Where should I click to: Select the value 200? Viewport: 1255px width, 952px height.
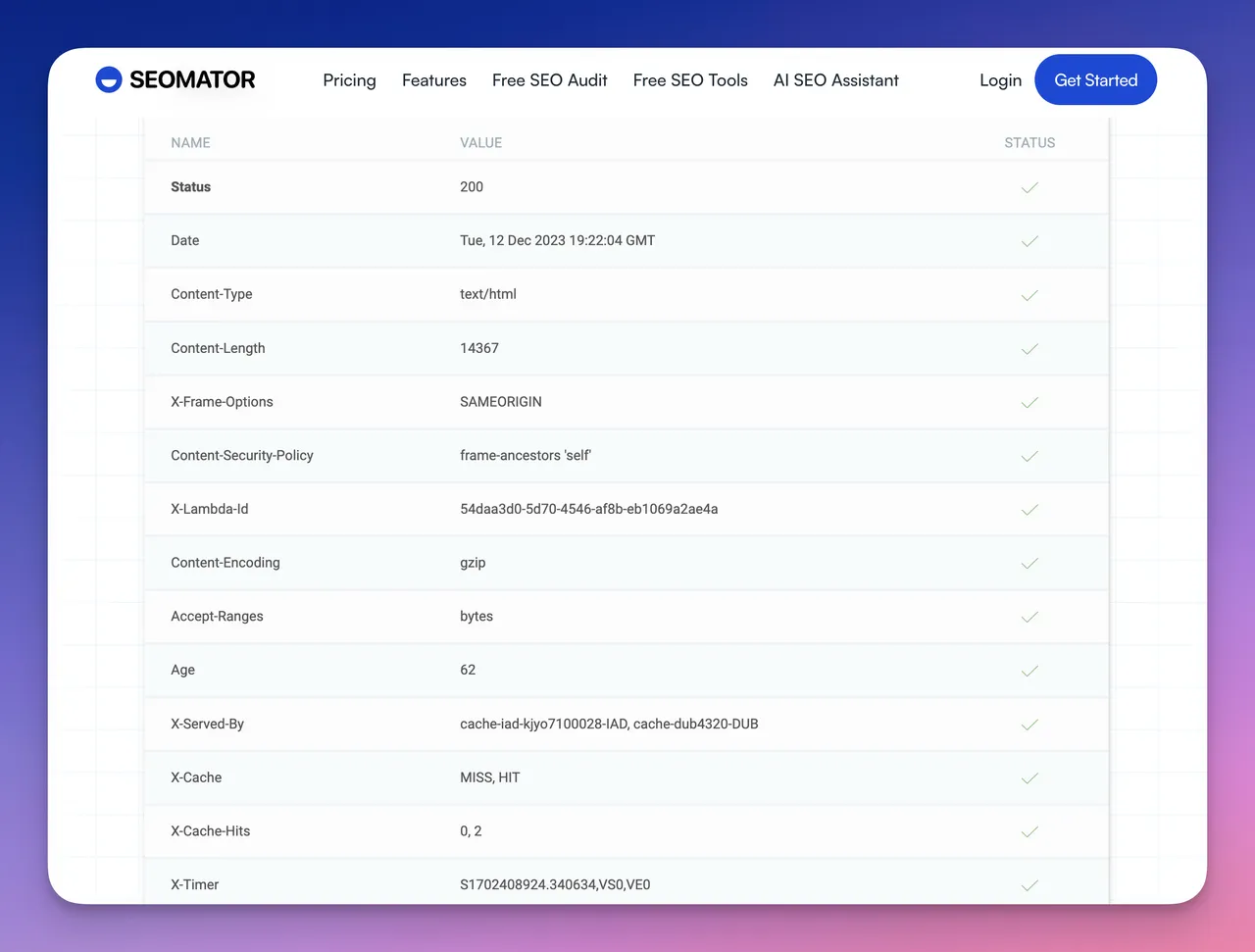tap(472, 187)
